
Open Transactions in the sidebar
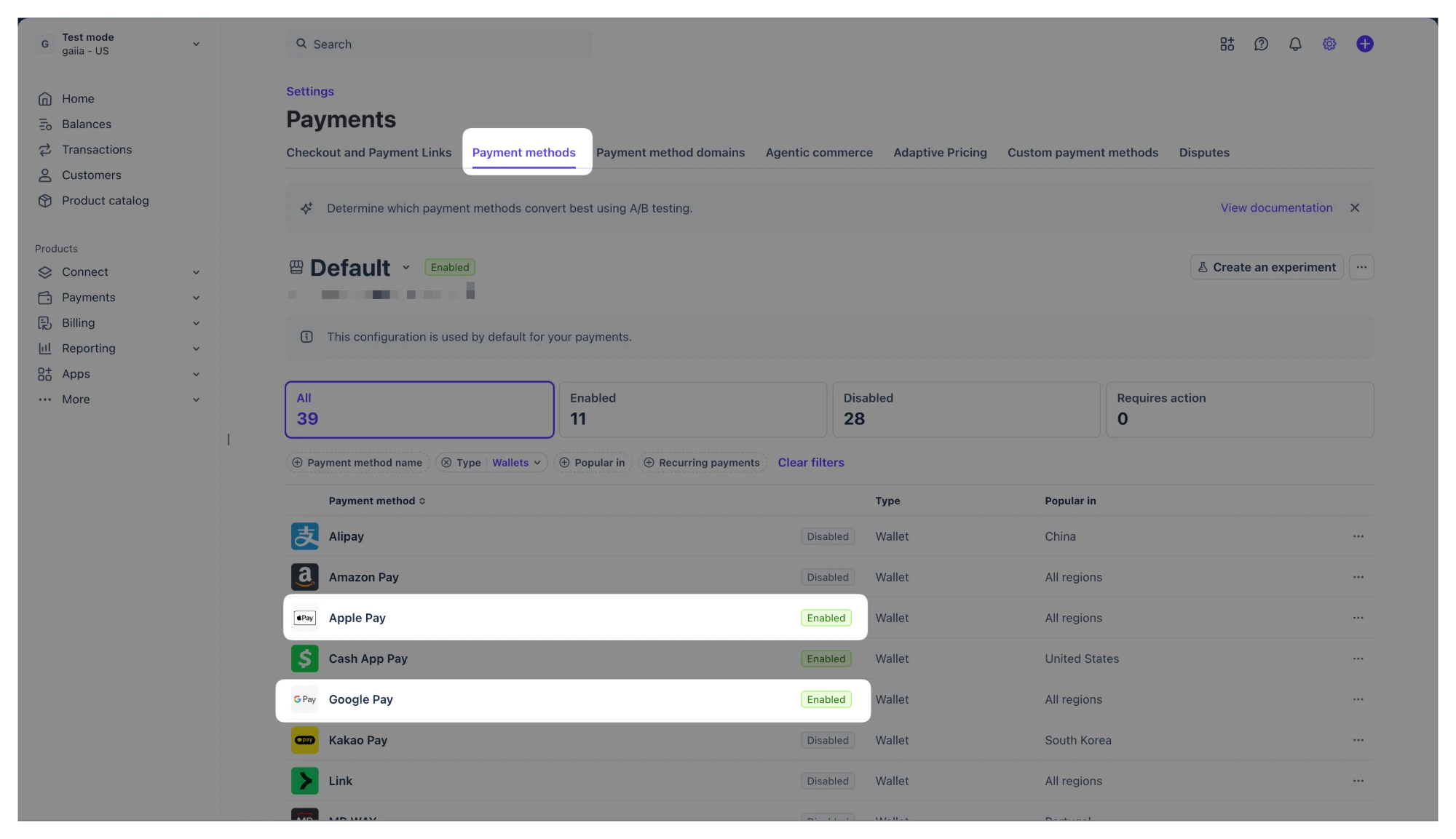[x=97, y=149]
